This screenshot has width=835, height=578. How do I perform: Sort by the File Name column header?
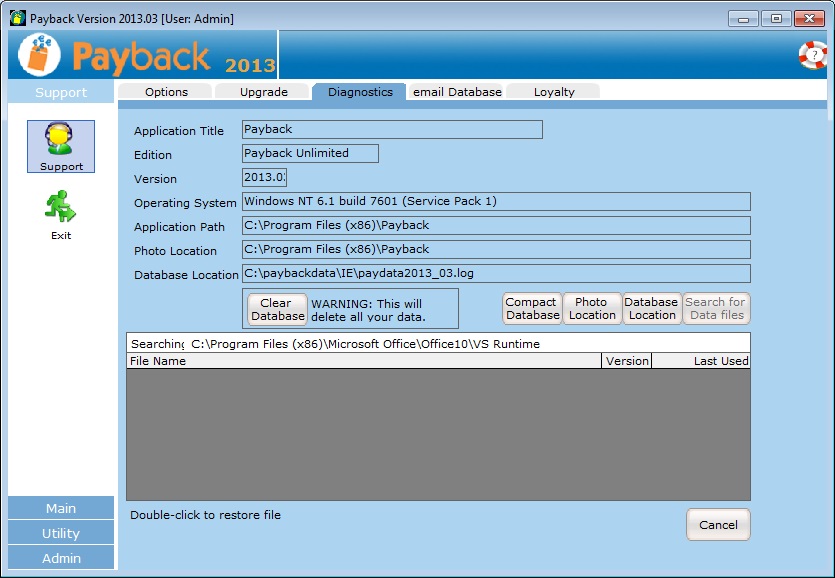[364, 361]
